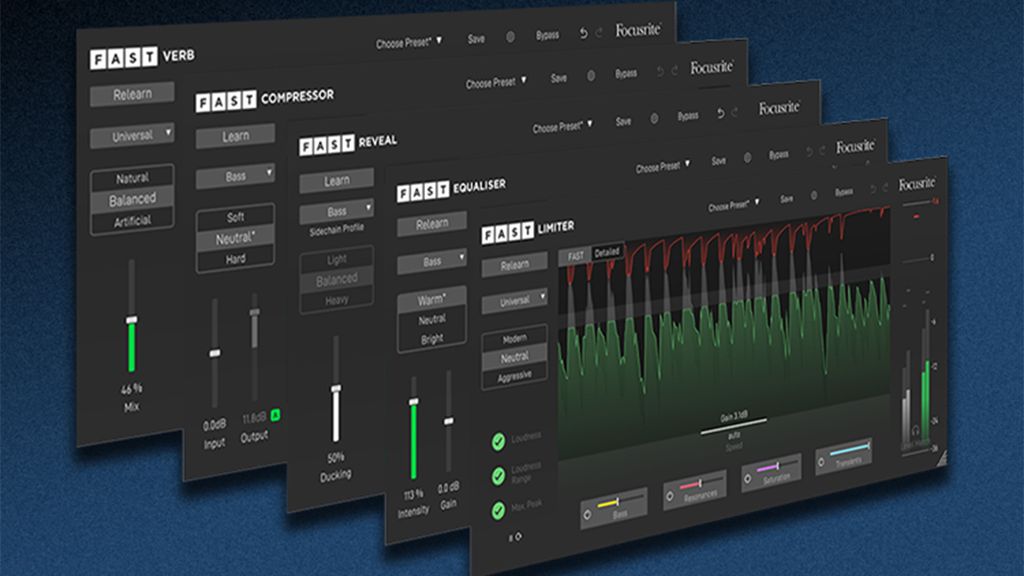Click the Focusrite logo on FAST Verb
The height and width of the screenshot is (576, 1024).
point(639,30)
